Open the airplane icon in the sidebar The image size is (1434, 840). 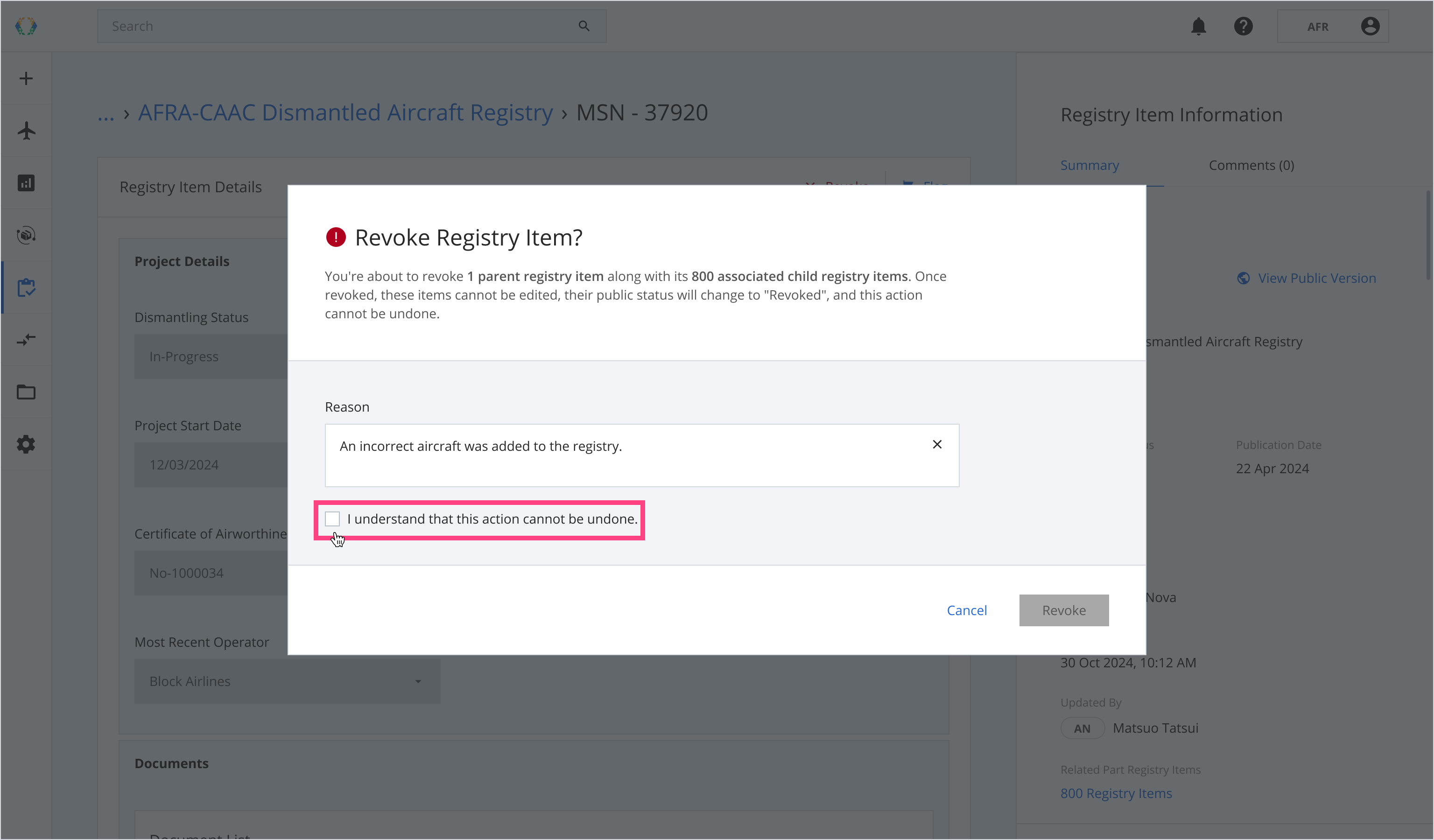click(x=26, y=131)
